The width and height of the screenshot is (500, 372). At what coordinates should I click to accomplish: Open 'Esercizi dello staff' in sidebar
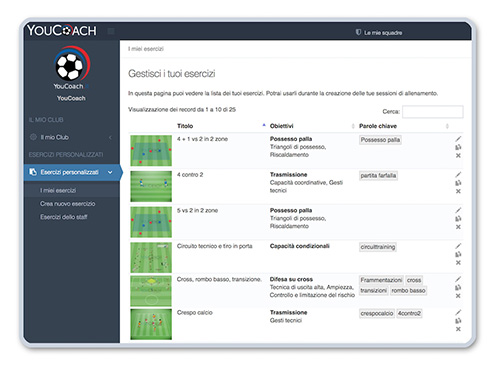tap(64, 217)
